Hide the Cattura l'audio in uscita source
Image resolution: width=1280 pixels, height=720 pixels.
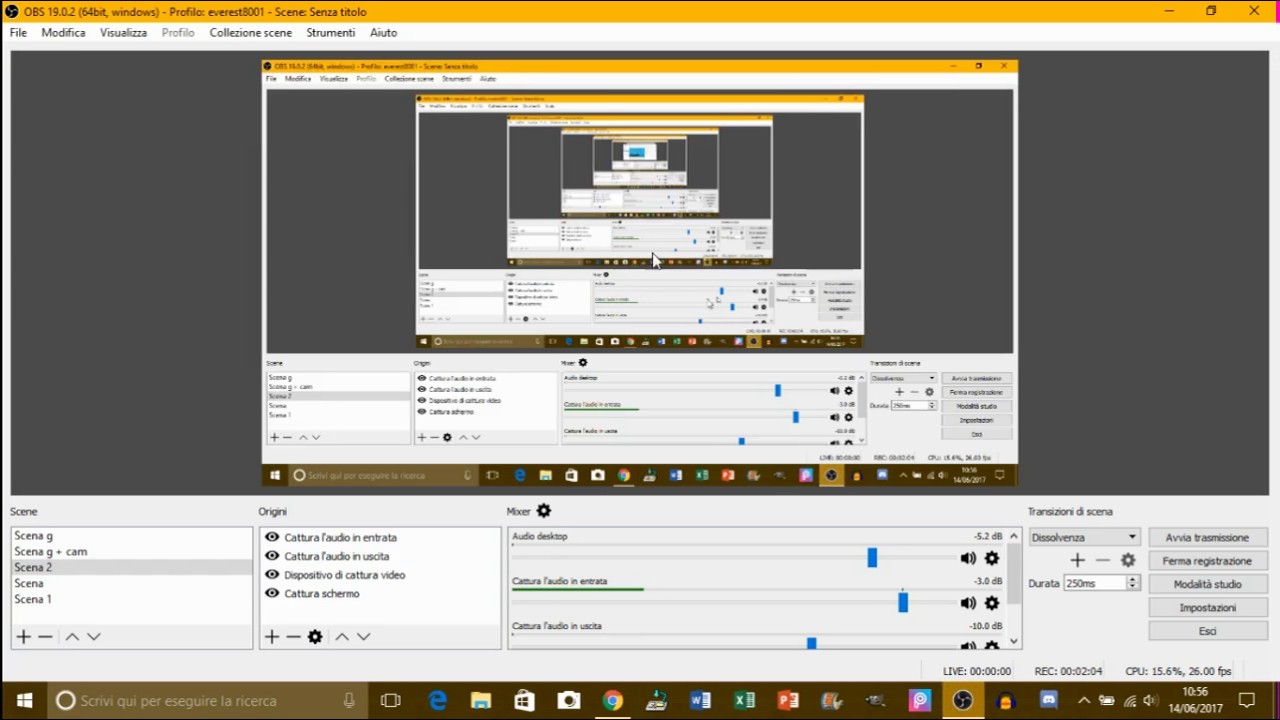coord(272,556)
